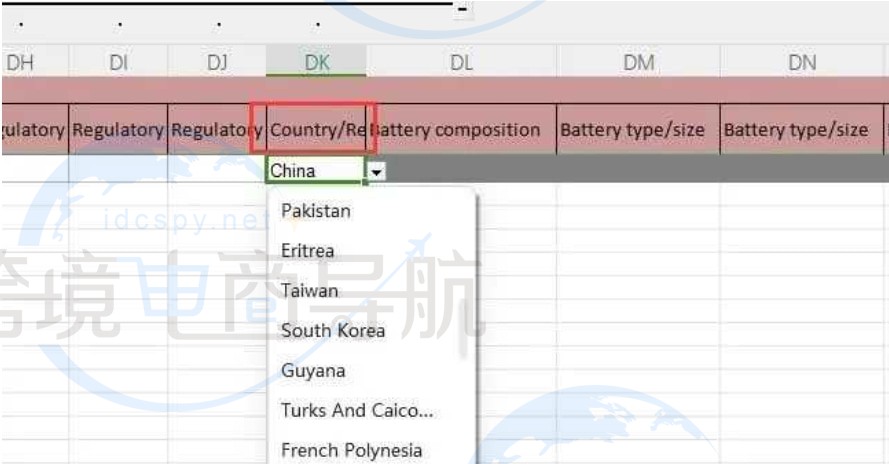Select column header DJ
The height and width of the screenshot is (464, 889).
click(x=217, y=62)
